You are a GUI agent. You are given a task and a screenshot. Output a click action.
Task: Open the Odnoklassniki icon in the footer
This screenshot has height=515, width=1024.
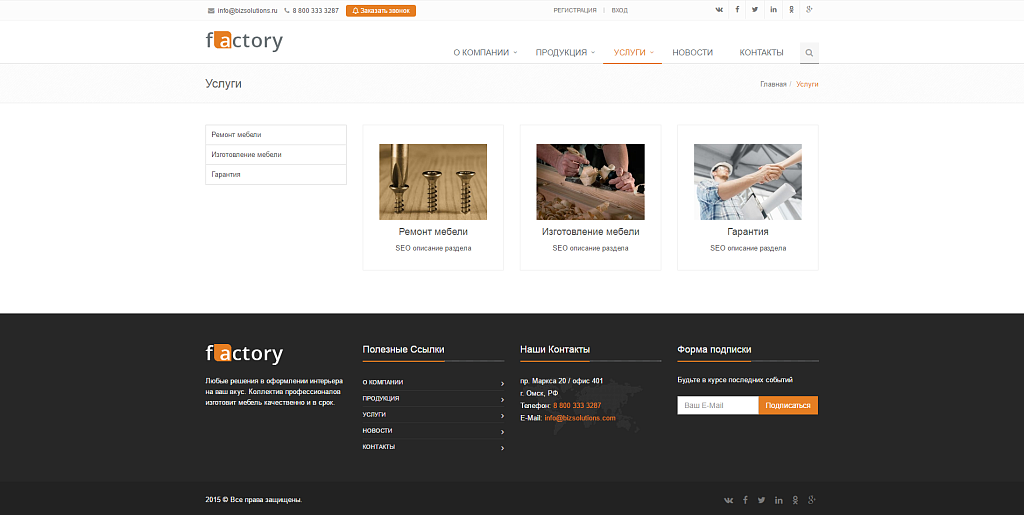click(795, 499)
